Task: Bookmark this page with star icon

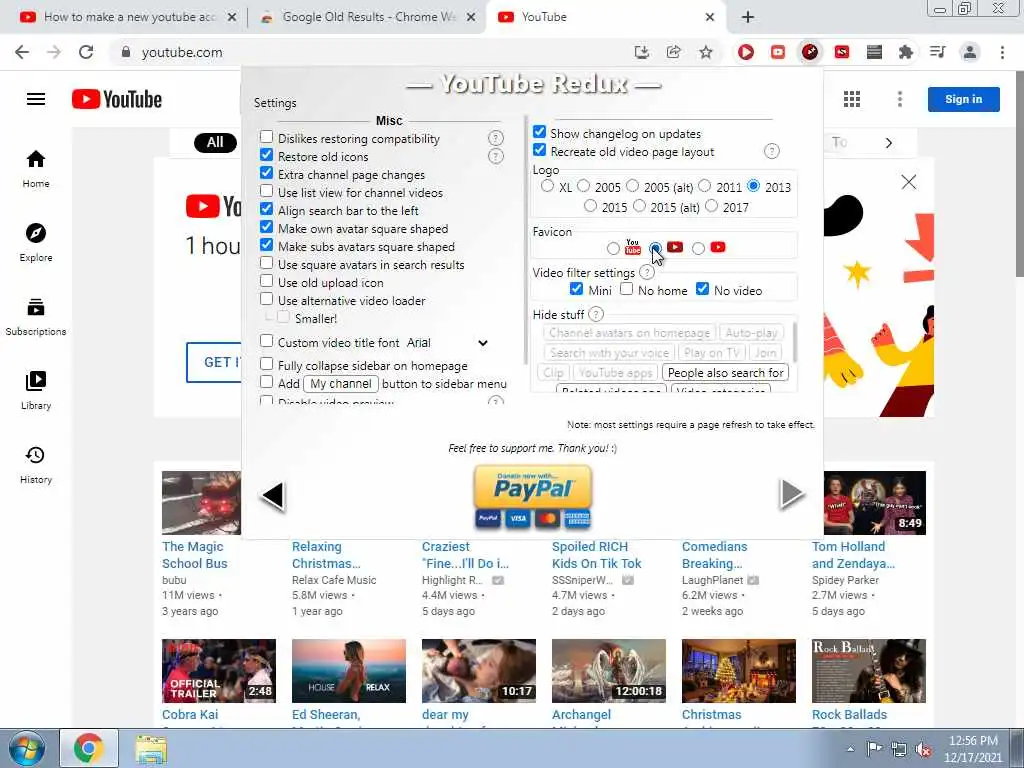Action: pyautogui.click(x=706, y=52)
